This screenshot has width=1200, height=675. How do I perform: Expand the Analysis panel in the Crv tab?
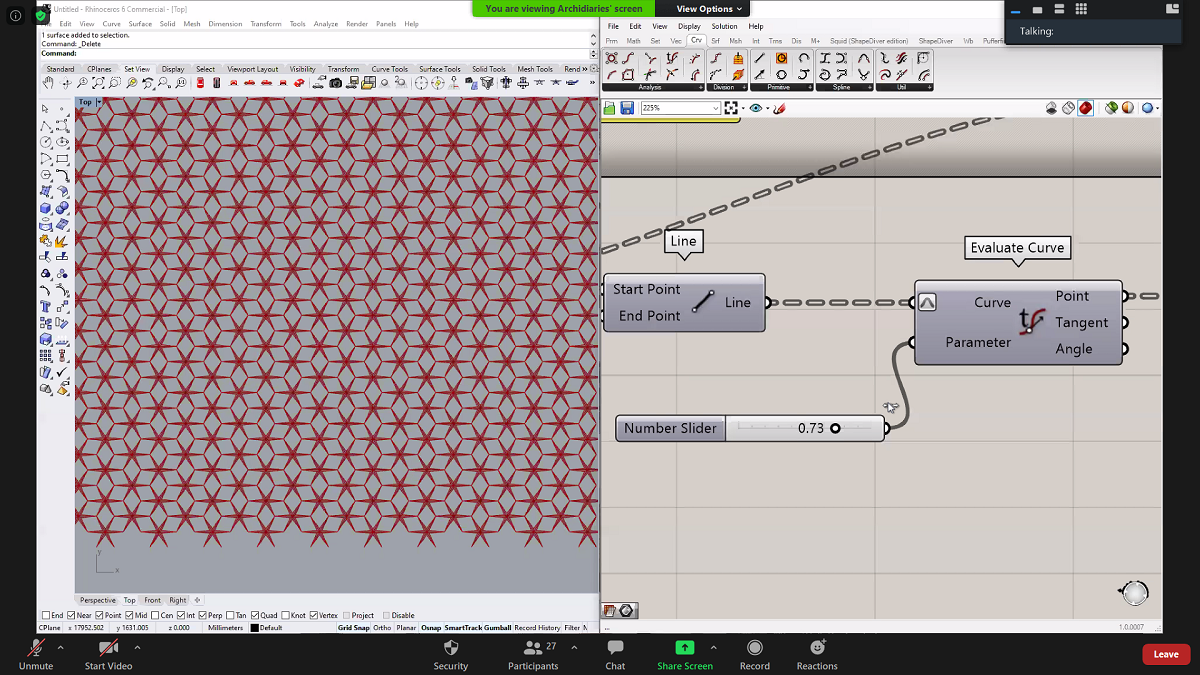(x=700, y=86)
